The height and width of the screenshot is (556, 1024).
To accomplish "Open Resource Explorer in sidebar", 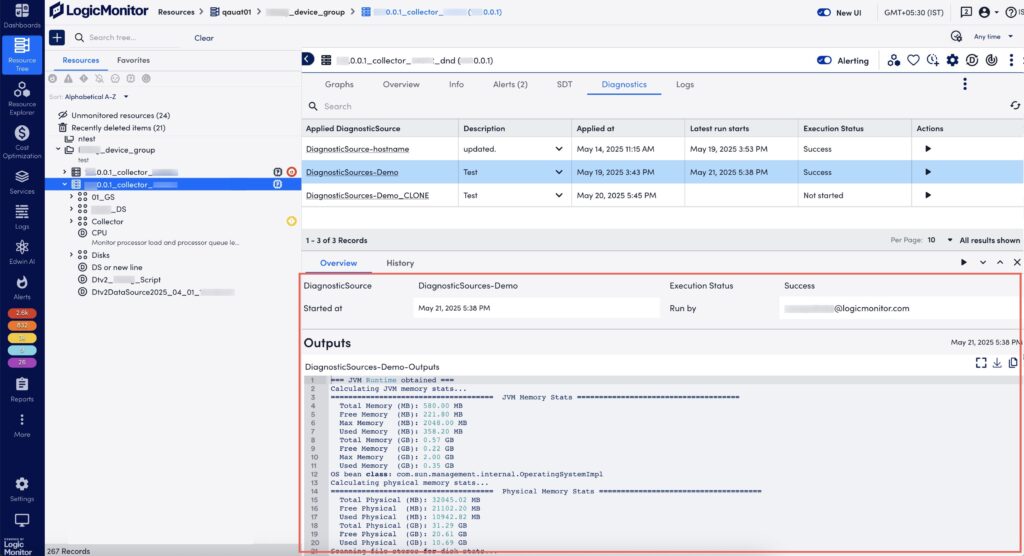I will point(22,98).
